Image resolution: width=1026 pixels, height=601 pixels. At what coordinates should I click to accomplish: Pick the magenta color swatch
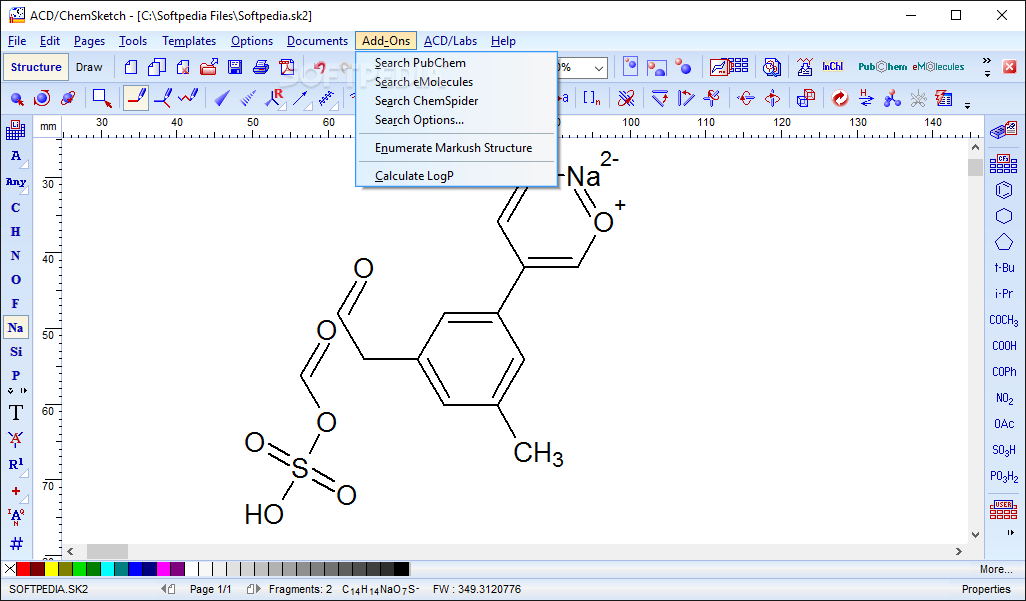[163, 569]
